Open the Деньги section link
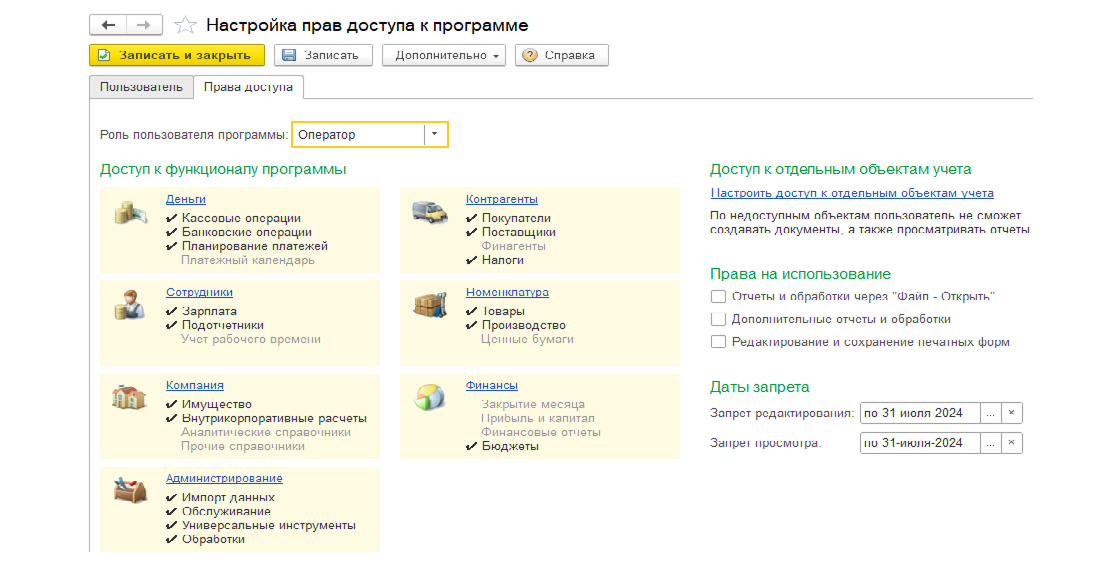1120x570 pixels. point(186,199)
